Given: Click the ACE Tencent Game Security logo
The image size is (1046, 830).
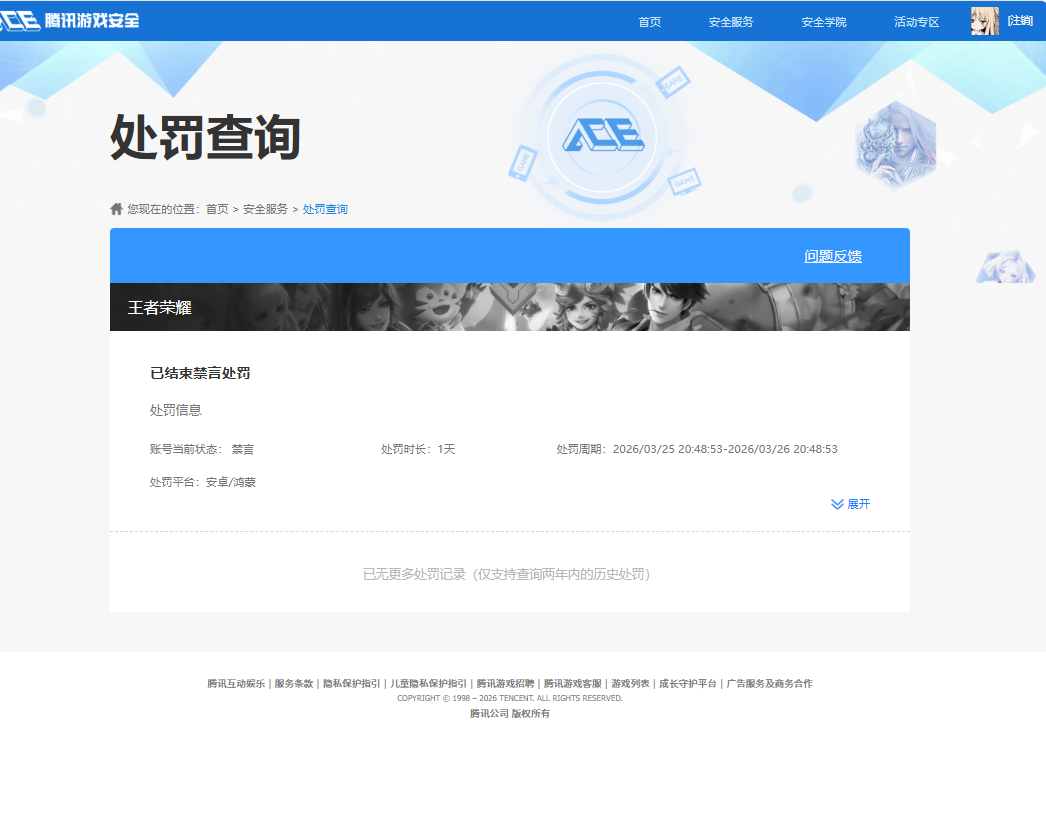Looking at the screenshot, I should 69,21.
